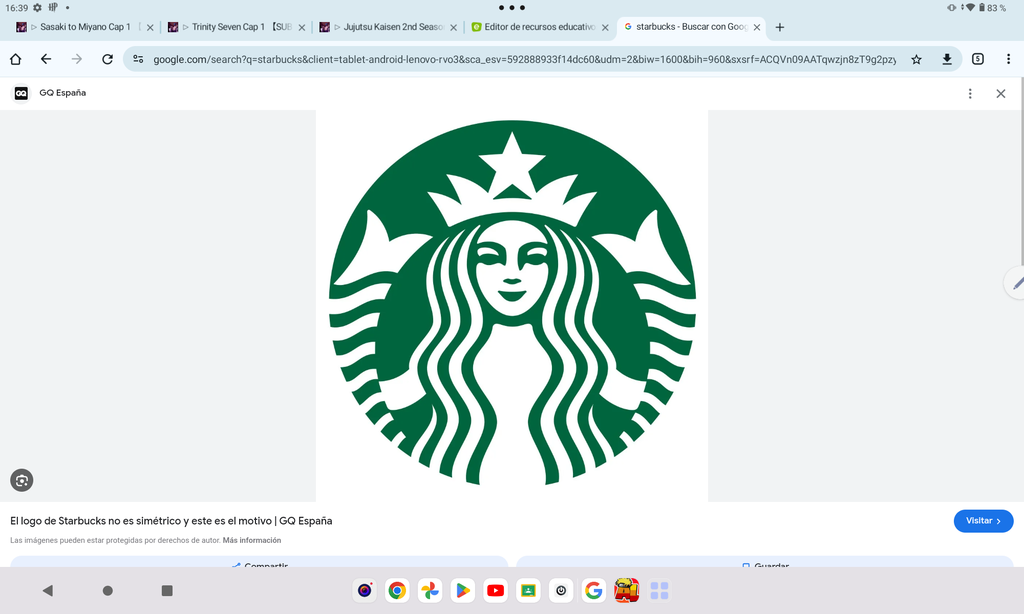Close the Jujutsu Kaisen tab
Image resolution: width=1024 pixels, height=614 pixels.
[453, 27]
